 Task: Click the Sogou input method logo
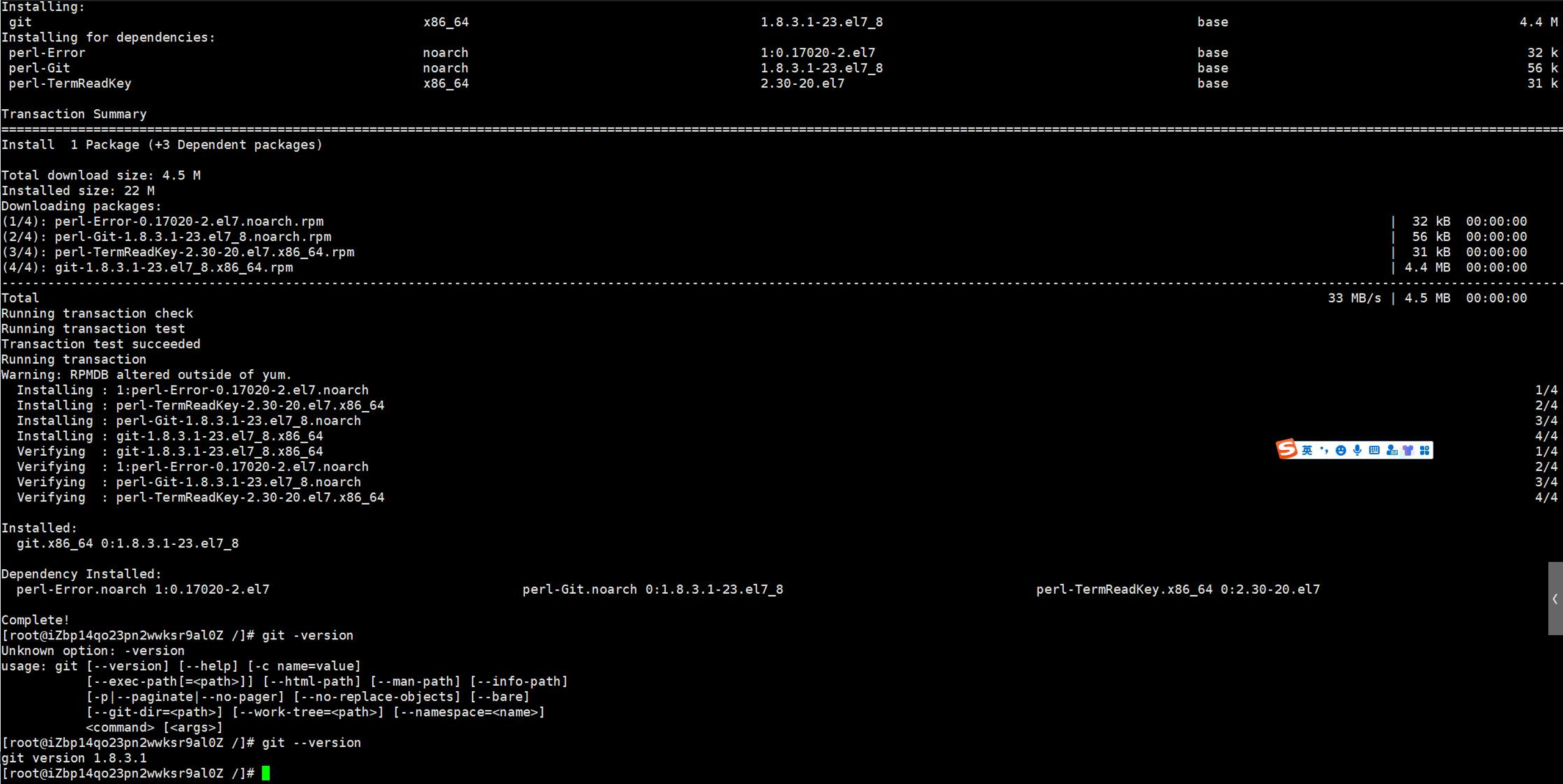1287,450
